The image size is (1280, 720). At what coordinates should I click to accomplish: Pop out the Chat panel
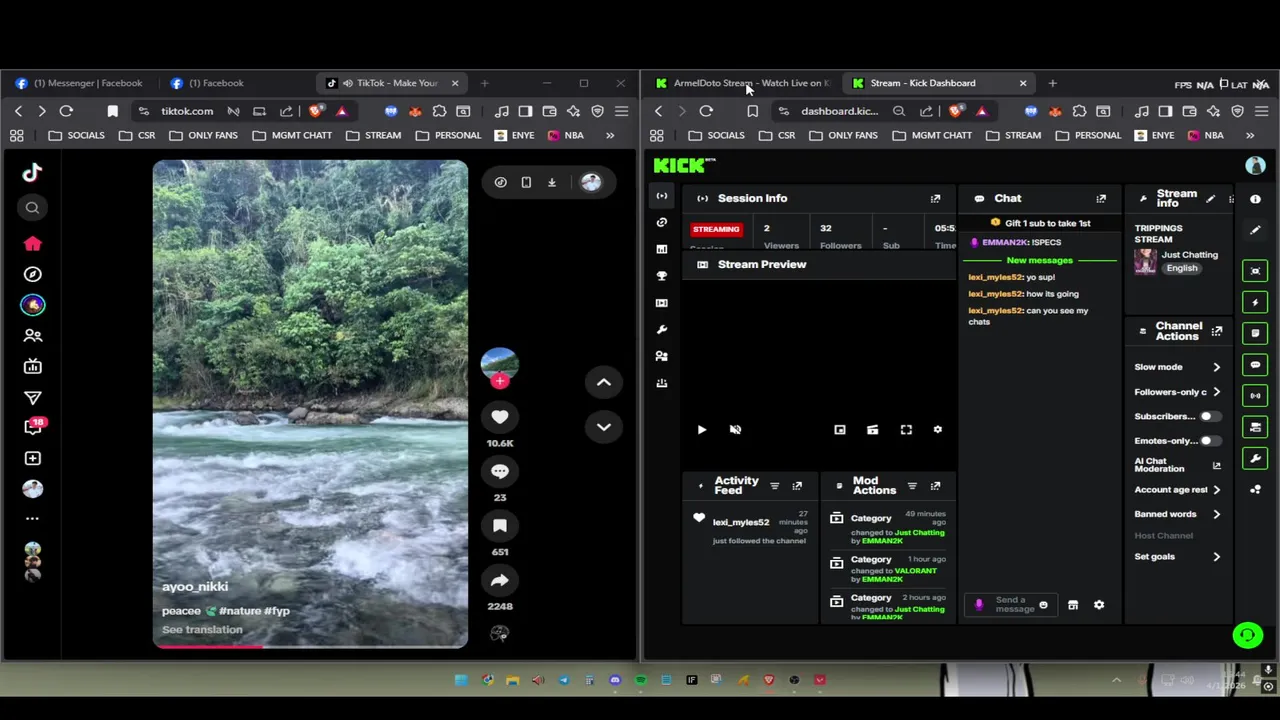click(x=1101, y=199)
